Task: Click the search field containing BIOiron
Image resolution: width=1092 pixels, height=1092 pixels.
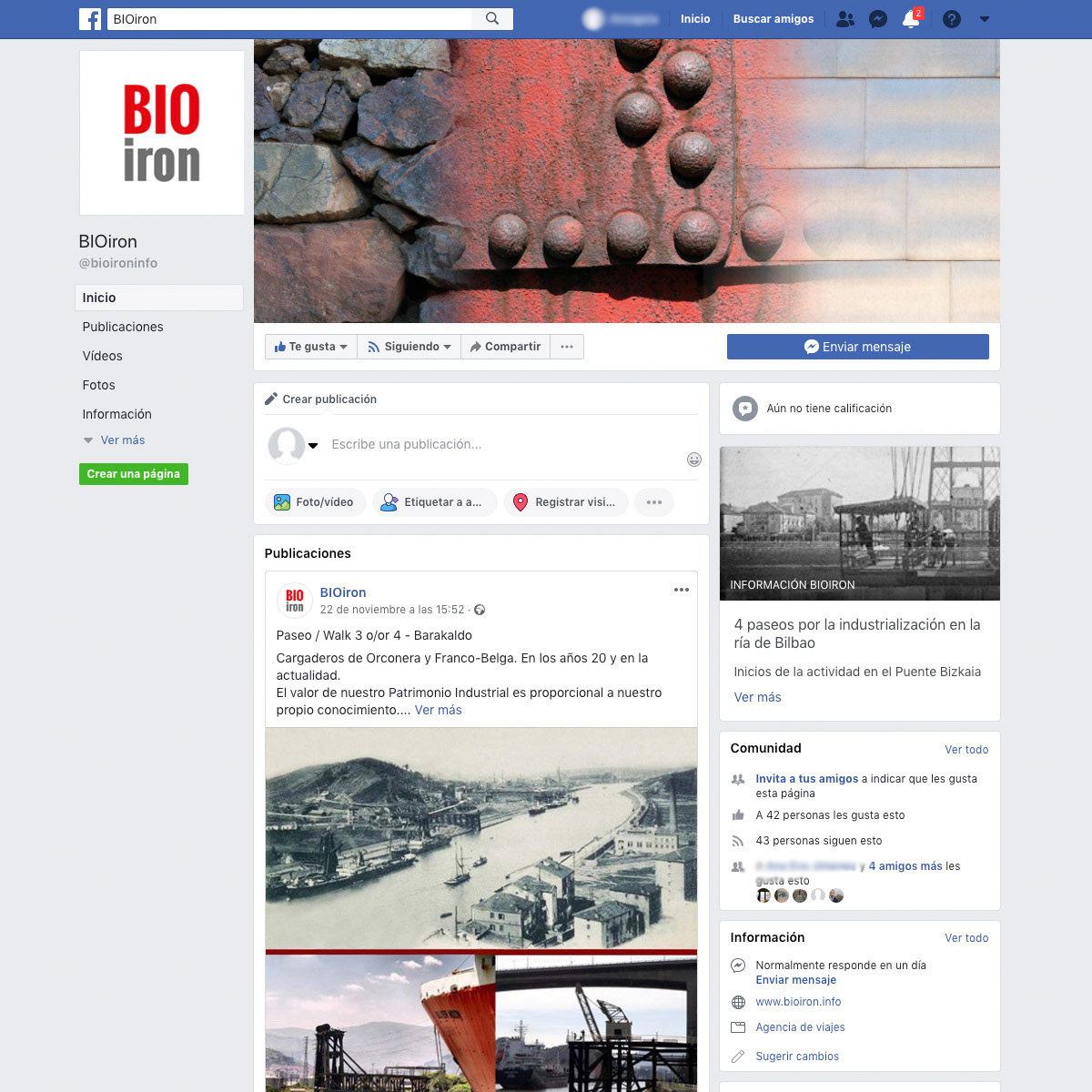Action: point(289,18)
